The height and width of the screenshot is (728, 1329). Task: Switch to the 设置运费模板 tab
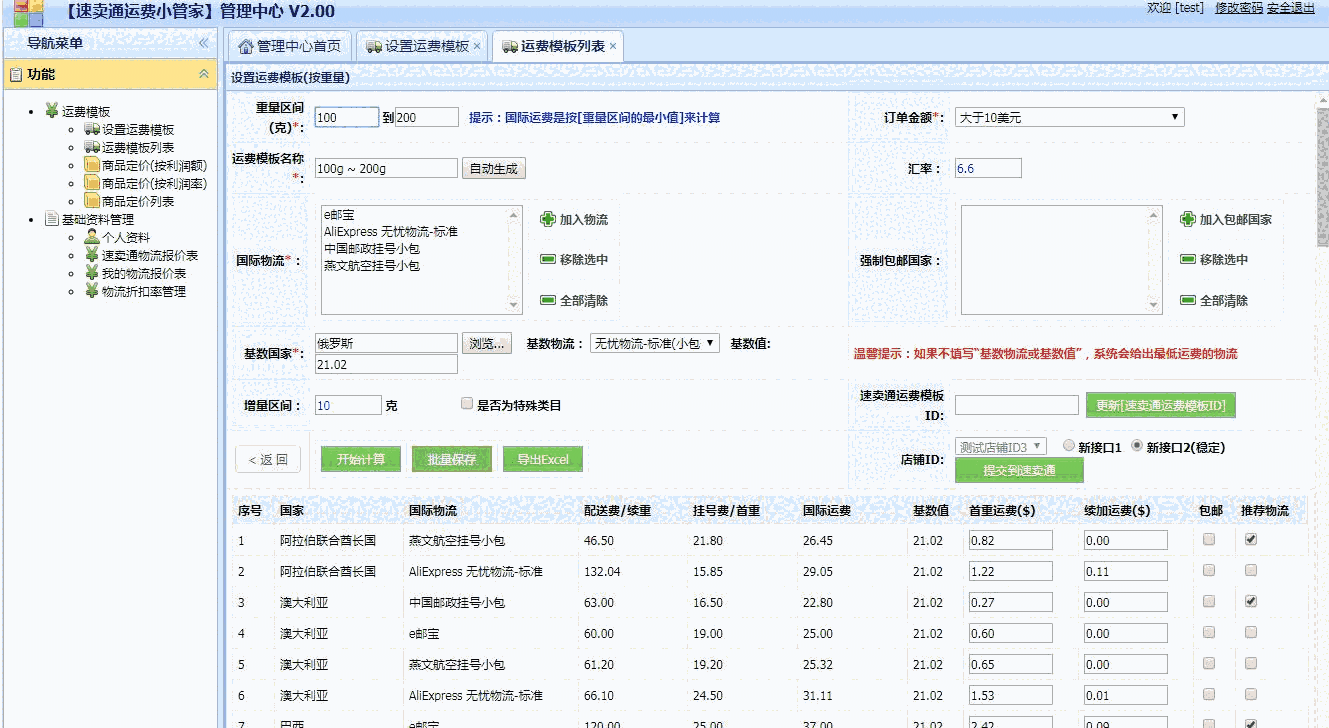pos(425,45)
